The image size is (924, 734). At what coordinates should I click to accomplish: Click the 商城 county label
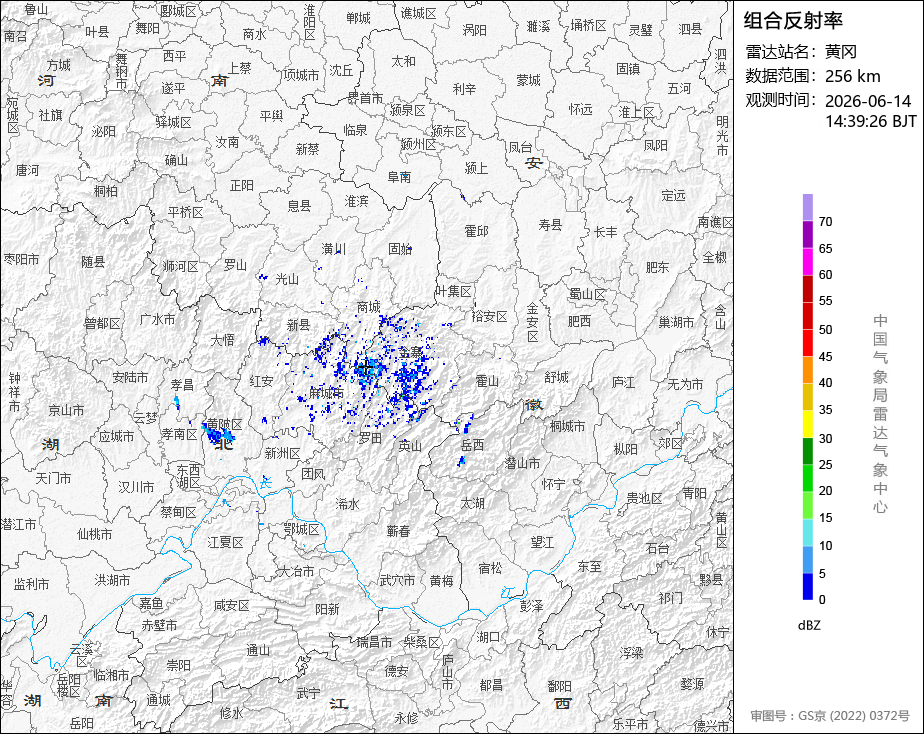369,307
